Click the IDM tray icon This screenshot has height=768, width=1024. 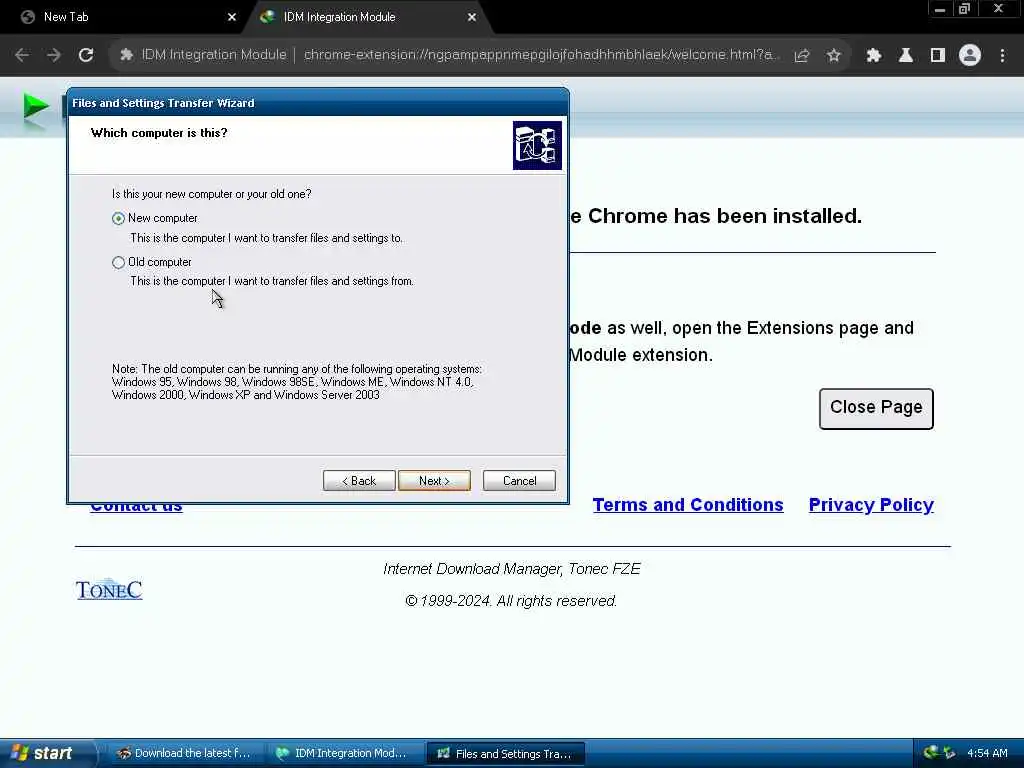point(931,753)
